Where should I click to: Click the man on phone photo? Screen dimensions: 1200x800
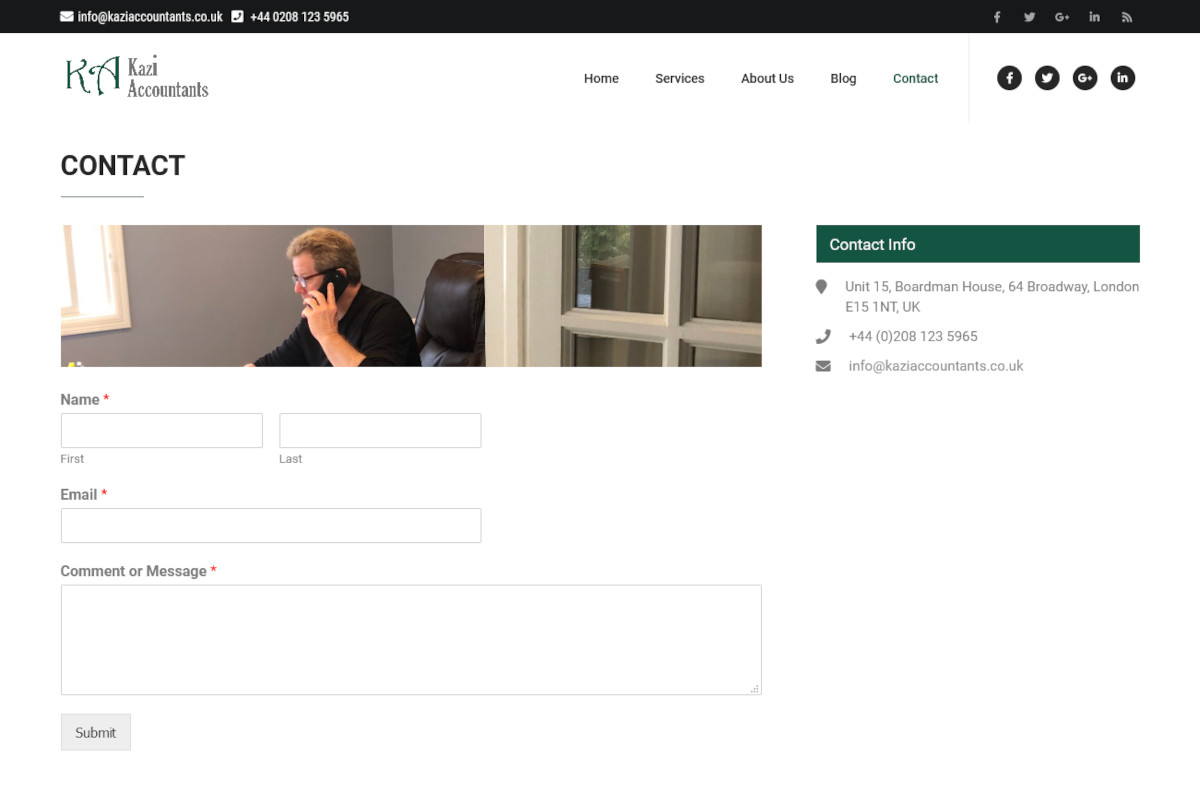click(x=273, y=296)
